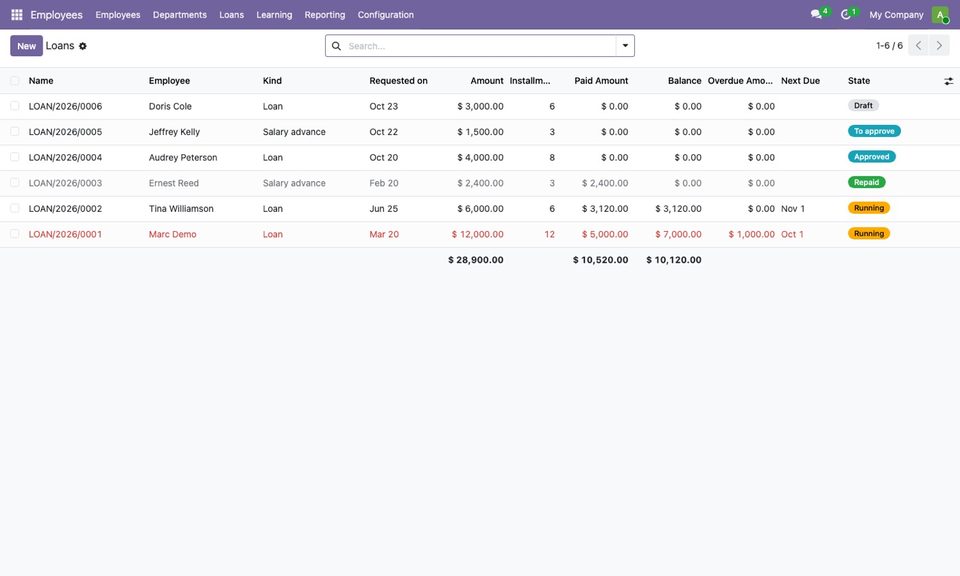Click the To approve state badge
Viewport: 960px width, 576px height.
click(x=874, y=131)
